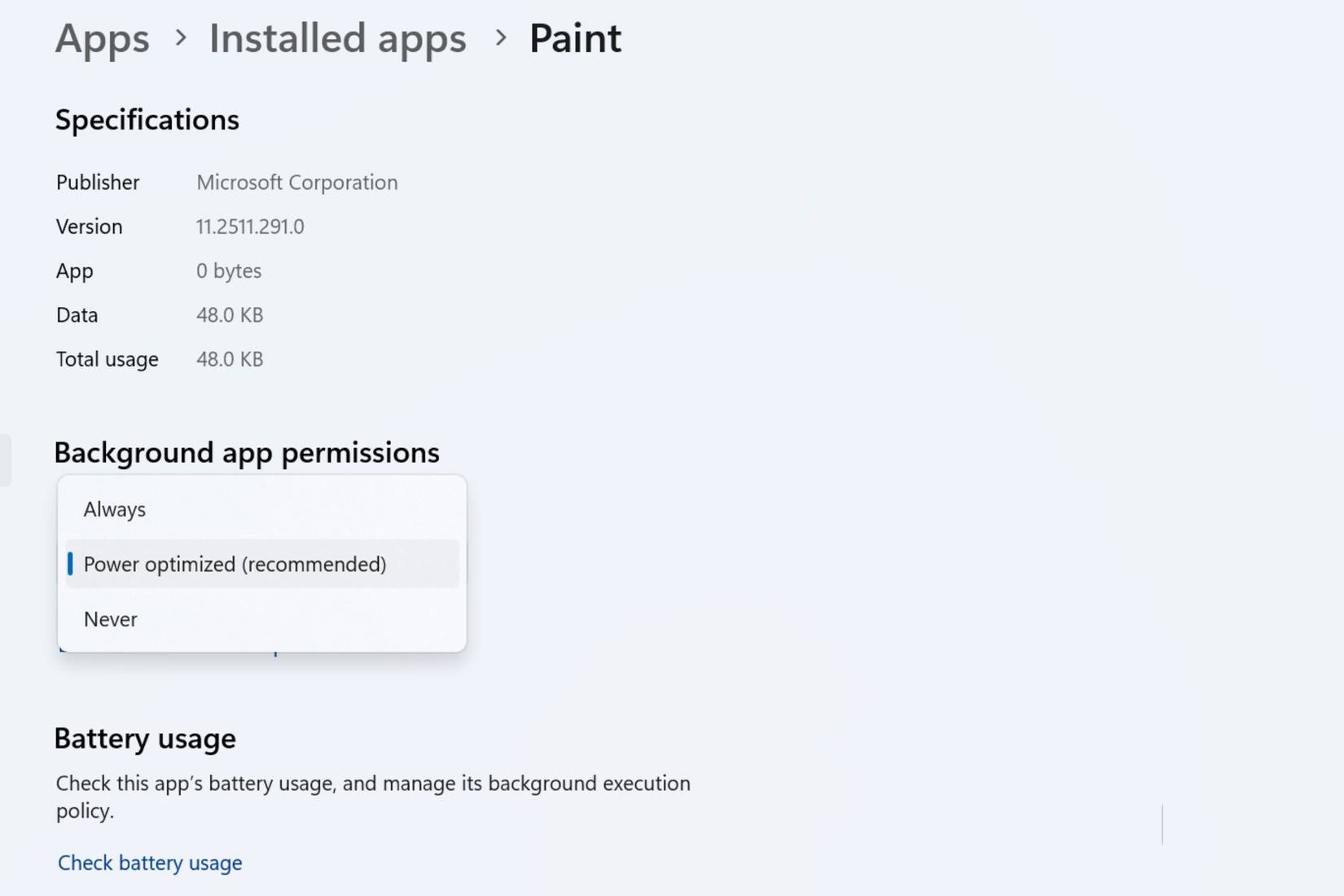Screen dimensions: 1344x896
Task: Select the Paint breadcrumb entry
Action: point(575,37)
